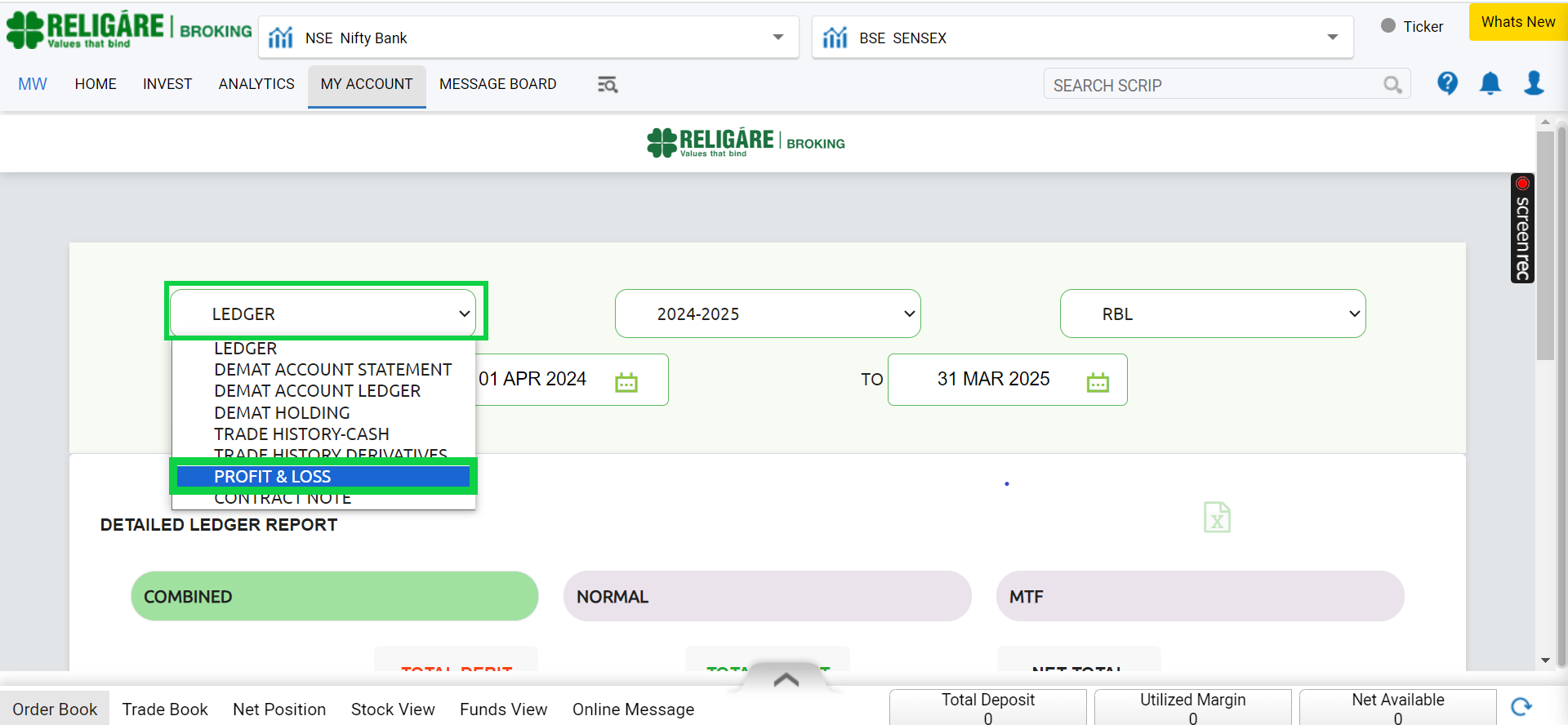Viewport: 1568px width, 725px height.
Task: Export ledger report to Excel icon
Action: click(x=1217, y=518)
